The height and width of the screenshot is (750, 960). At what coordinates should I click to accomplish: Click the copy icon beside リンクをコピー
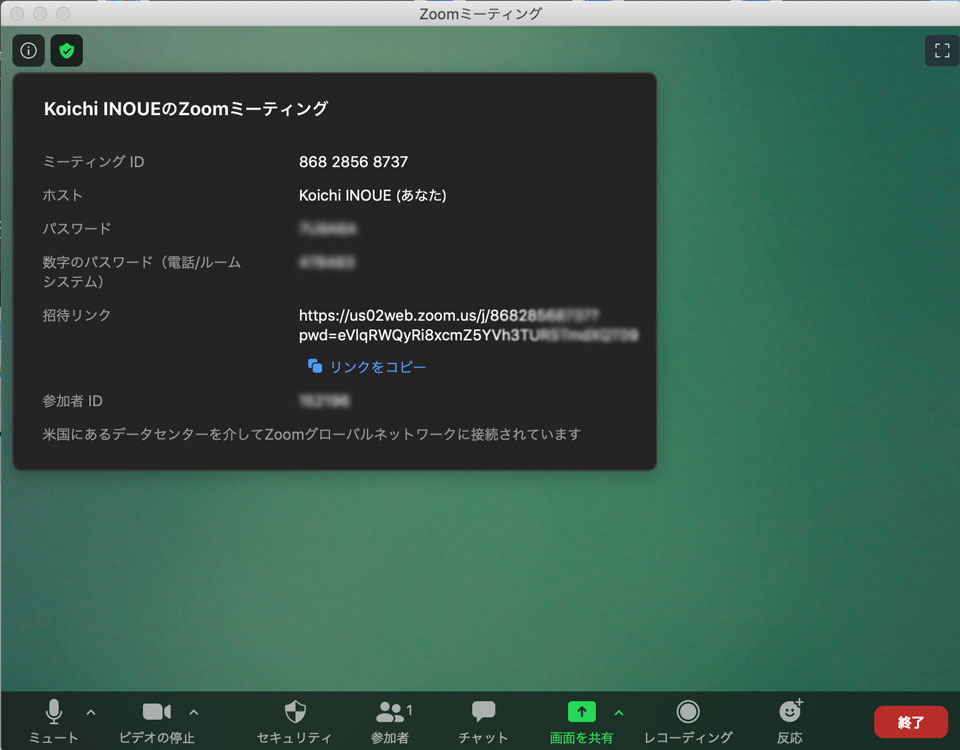pos(315,366)
